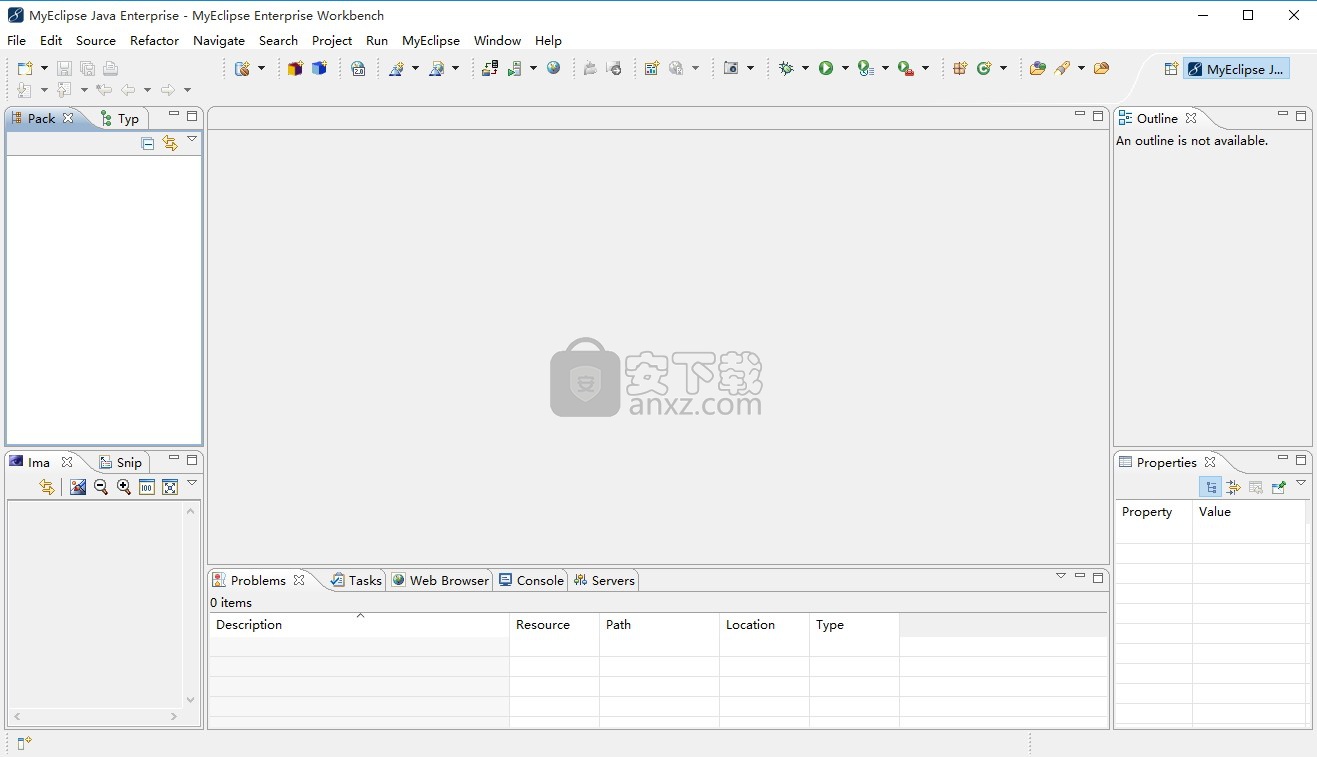
Task: Click the blue cube New Project icon
Action: pos(319,68)
